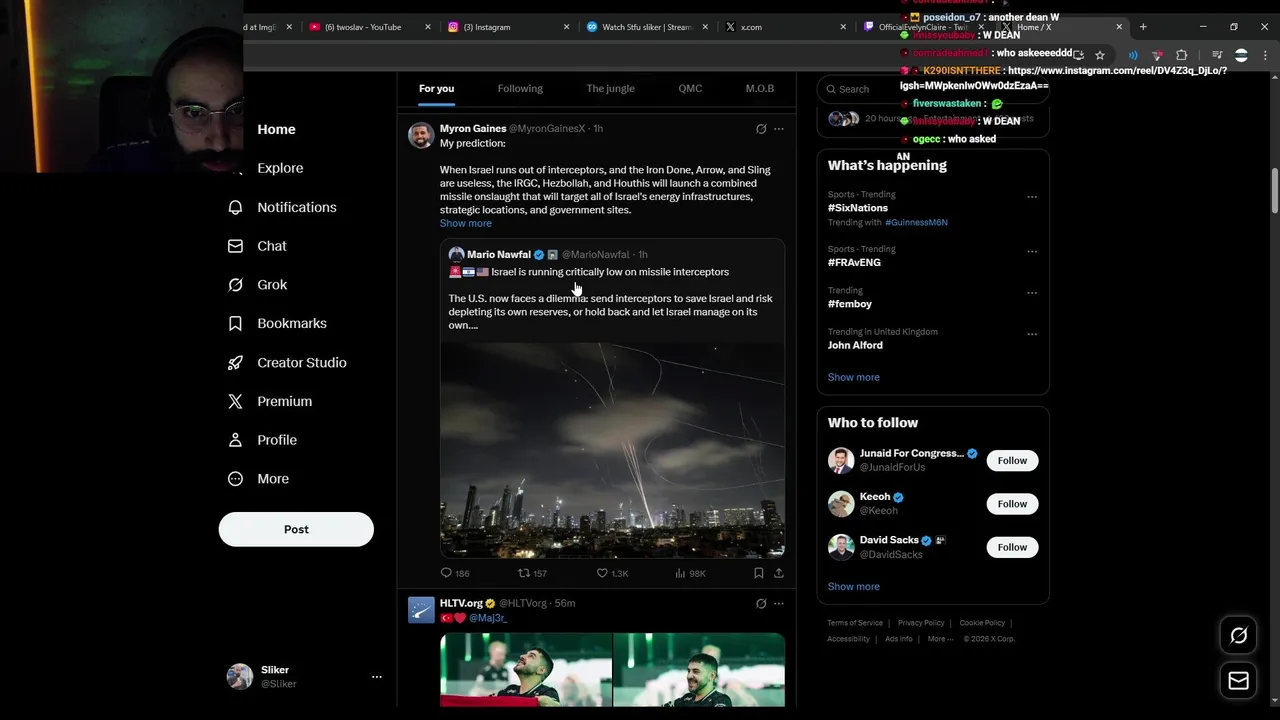The image size is (1280, 720).
Task: Open the Explore page
Action: [279, 168]
